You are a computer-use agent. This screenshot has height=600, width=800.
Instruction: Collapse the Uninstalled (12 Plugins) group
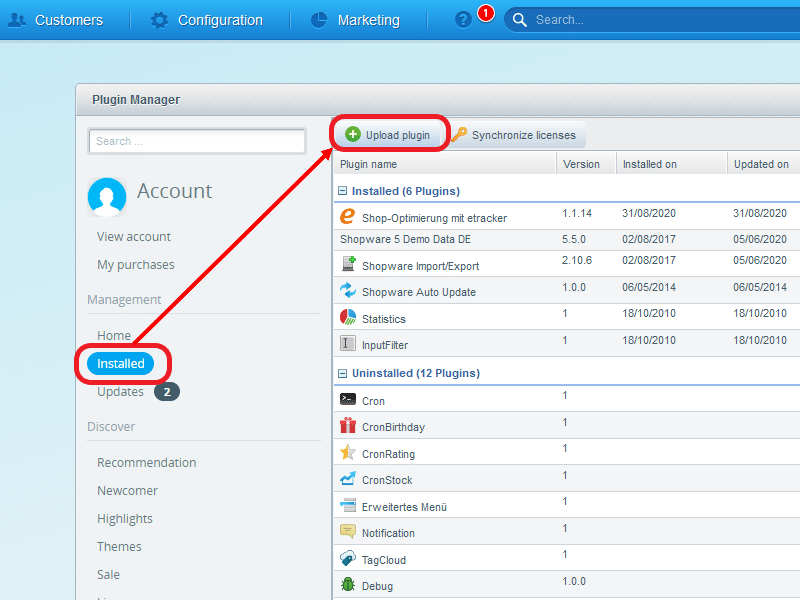(342, 373)
